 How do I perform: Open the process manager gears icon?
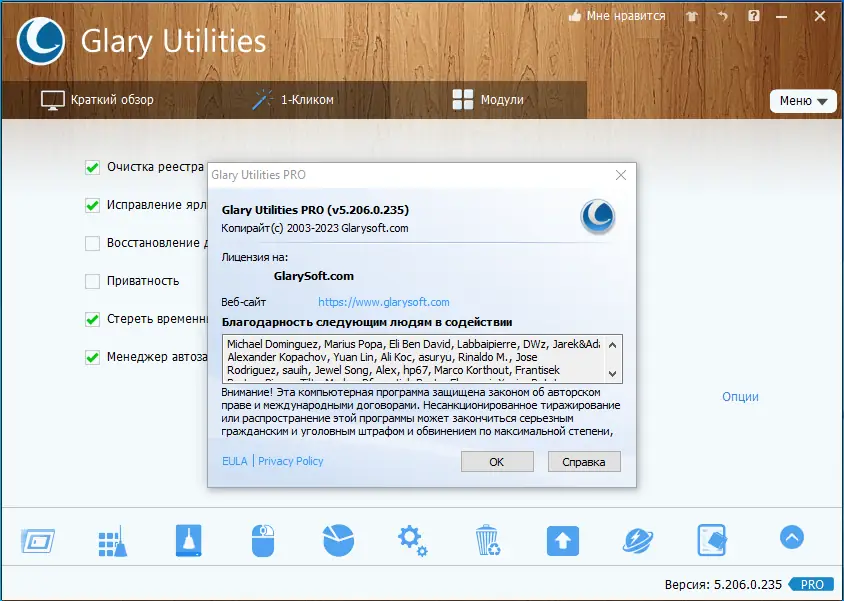coord(413,541)
